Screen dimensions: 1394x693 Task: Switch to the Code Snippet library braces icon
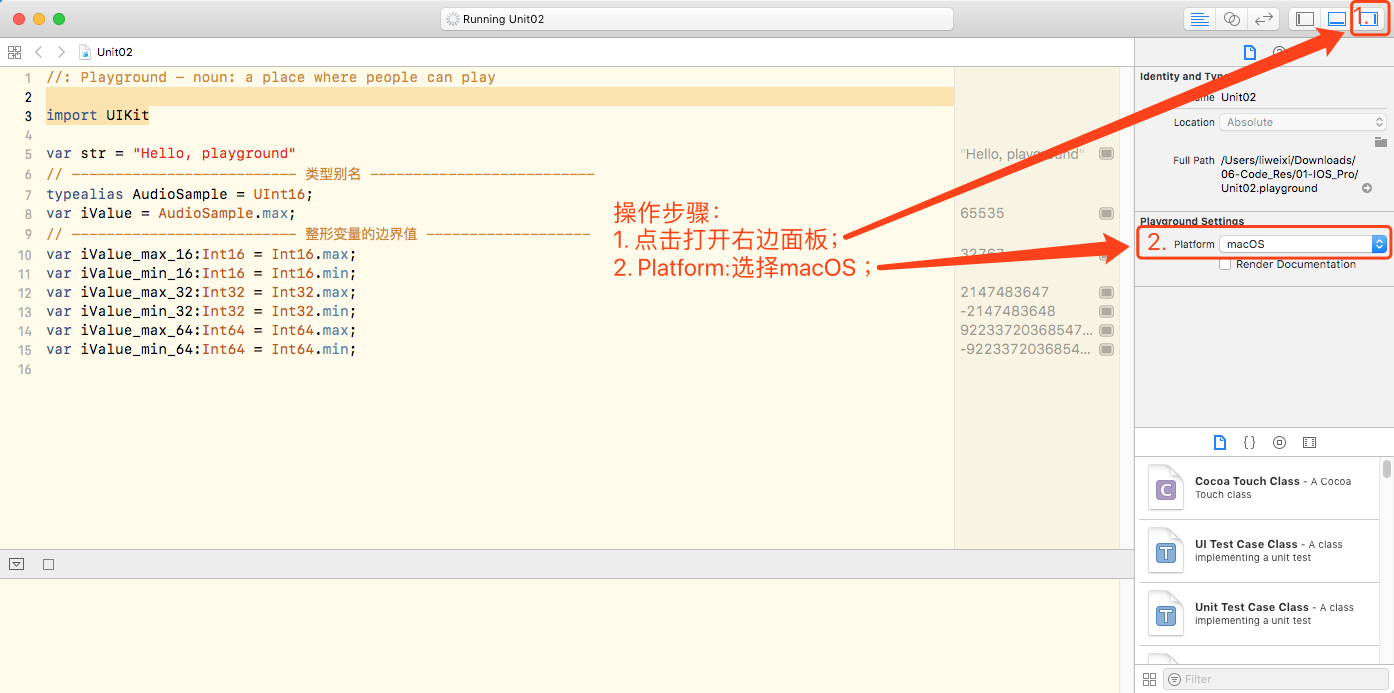pyautogui.click(x=1249, y=442)
